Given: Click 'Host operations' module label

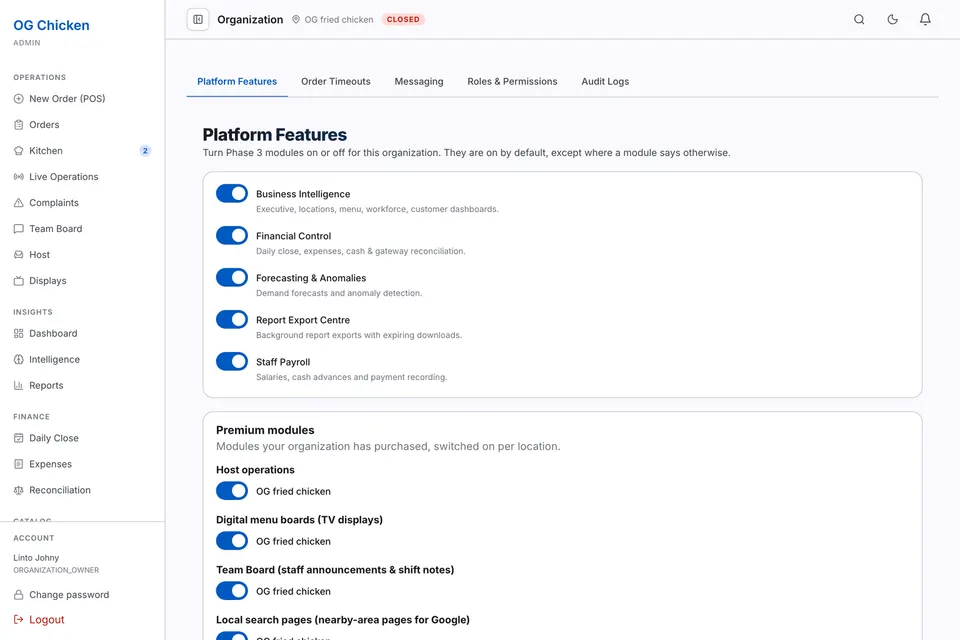Looking at the screenshot, I should pos(255,470).
